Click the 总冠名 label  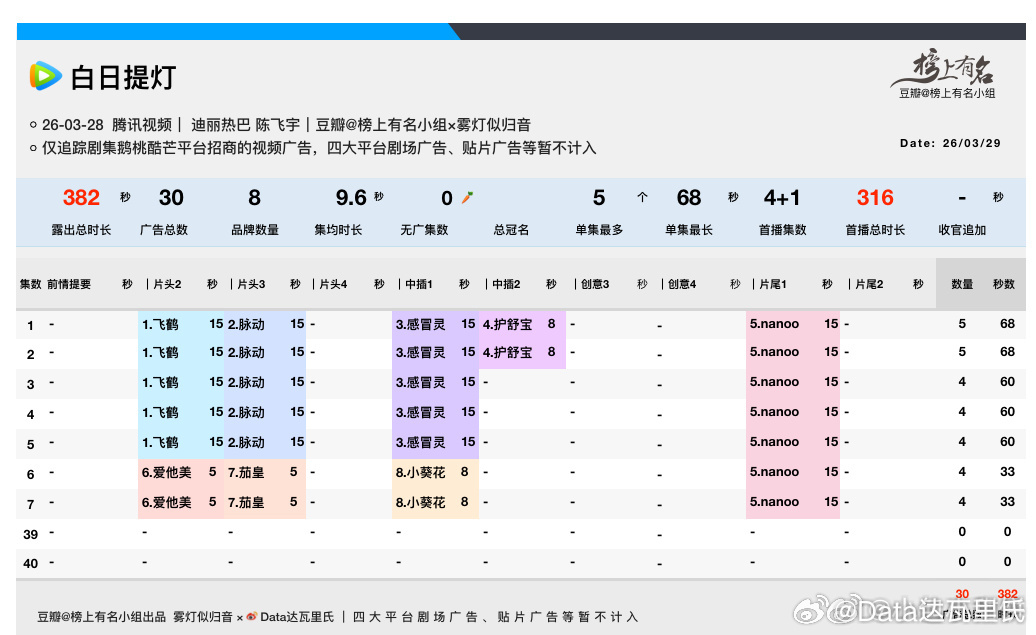pyautogui.click(x=511, y=230)
